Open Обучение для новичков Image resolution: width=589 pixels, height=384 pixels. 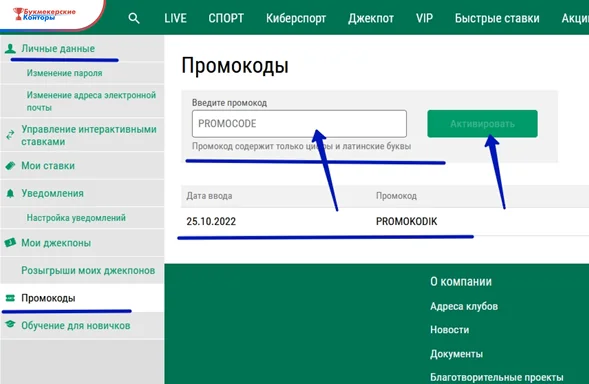point(76,325)
